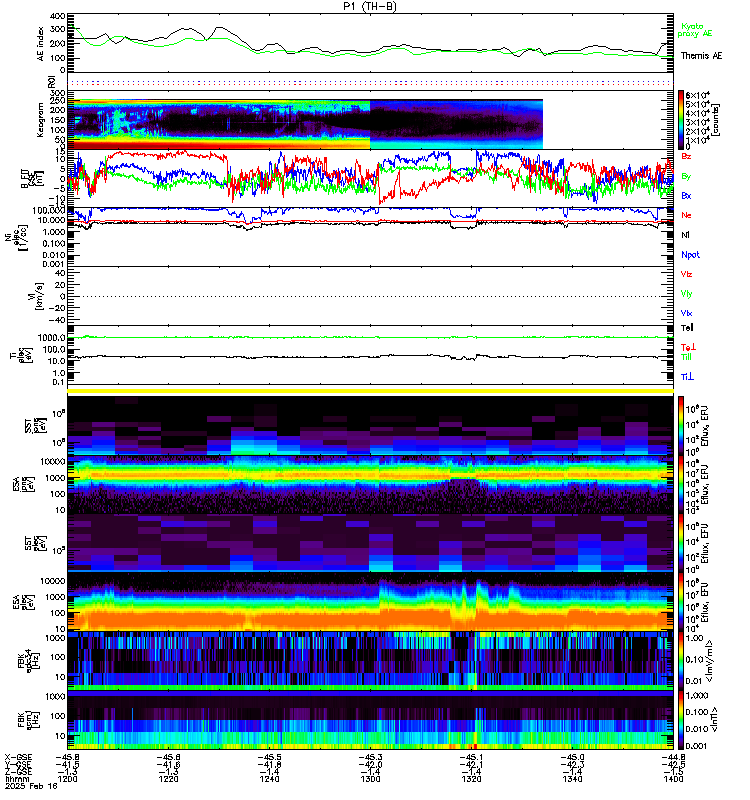Click the 'AE index' y-axis label
750x800 pixels.
tap(41, 43)
